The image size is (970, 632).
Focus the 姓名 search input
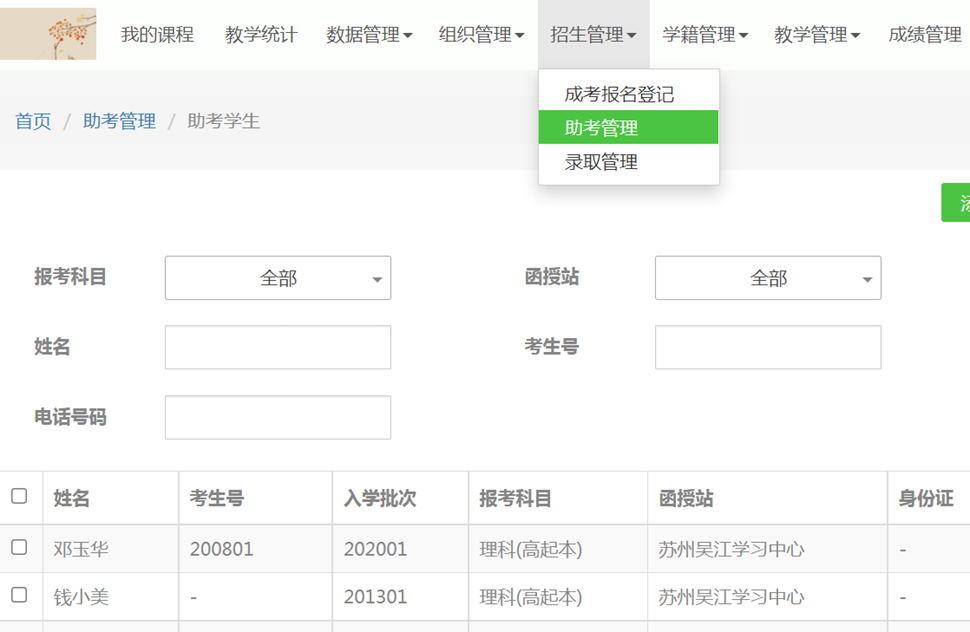click(278, 347)
